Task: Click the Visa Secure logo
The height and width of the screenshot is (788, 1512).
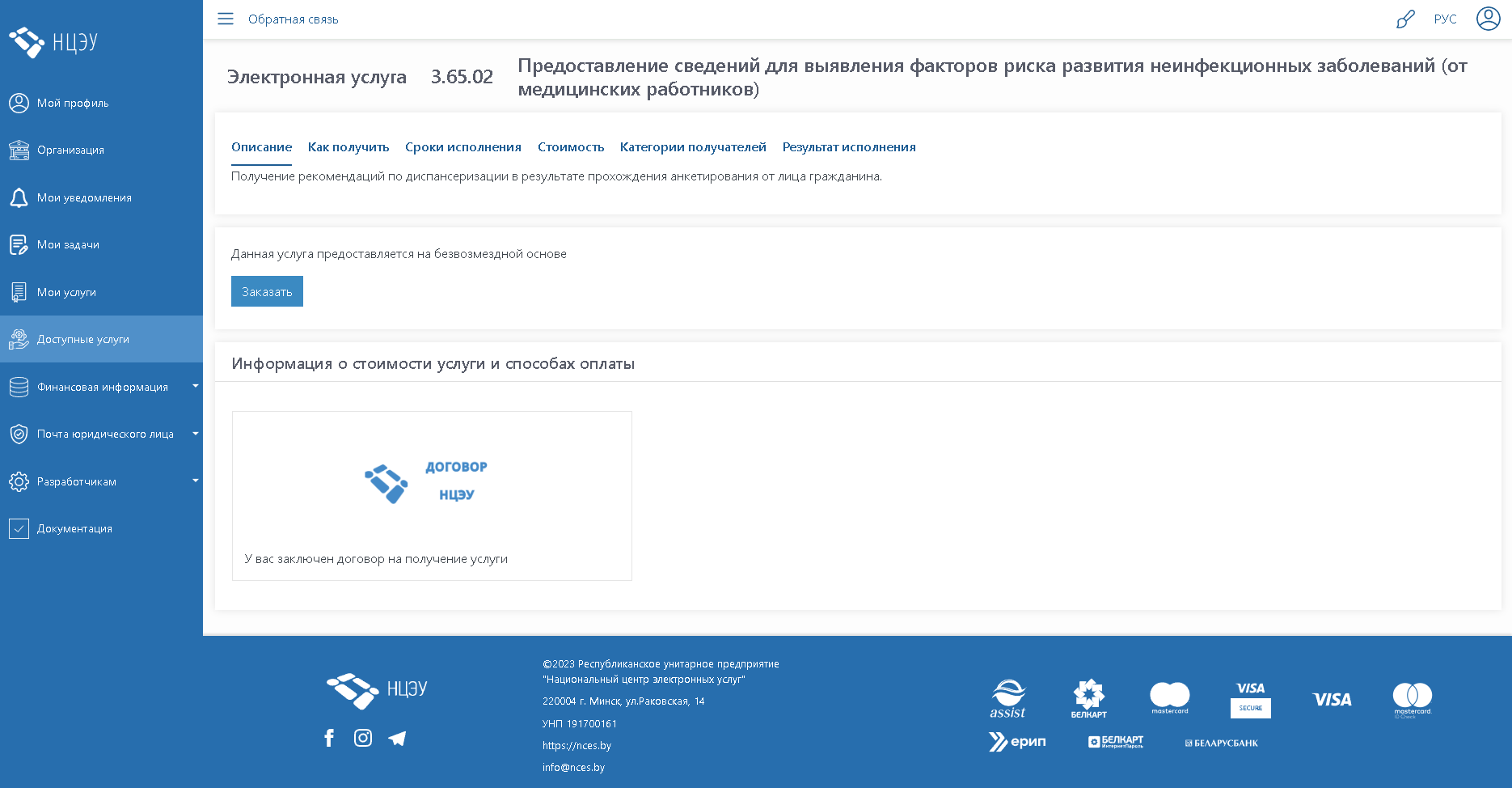Action: pyautogui.click(x=1251, y=699)
